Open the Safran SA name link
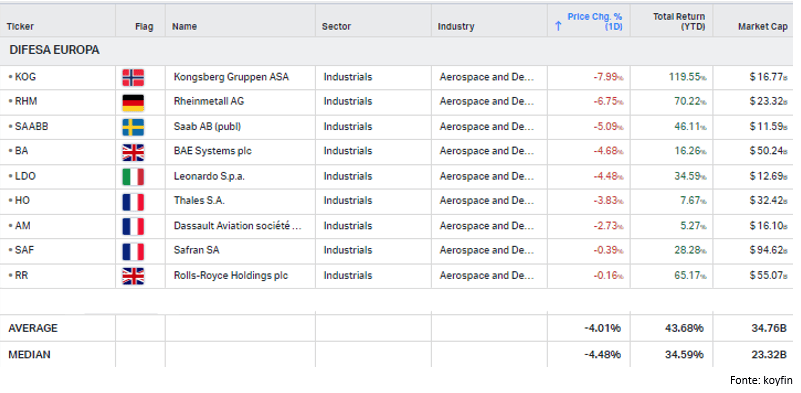This screenshot has width=801, height=393. point(196,250)
